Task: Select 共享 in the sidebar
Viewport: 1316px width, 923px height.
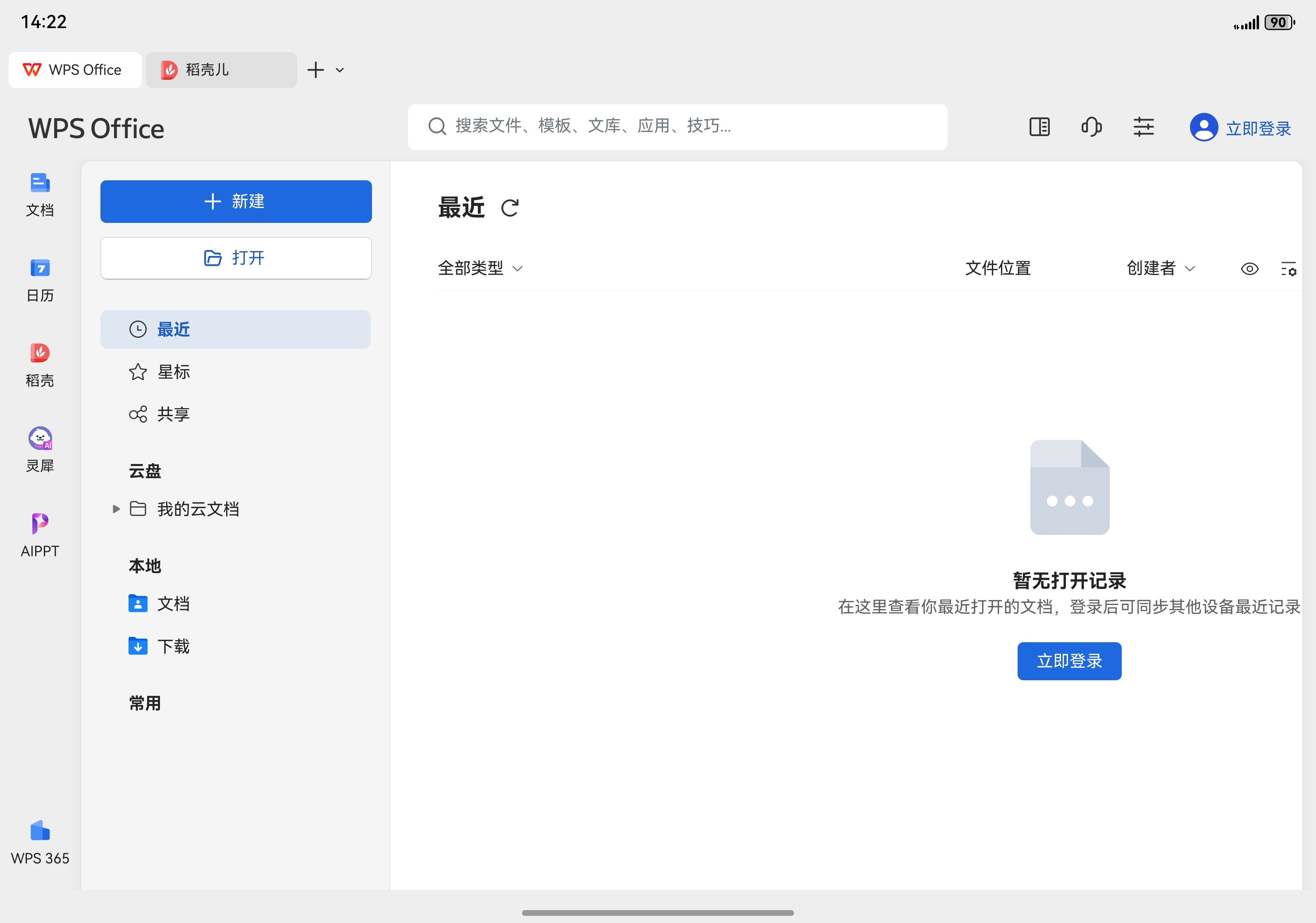Action: click(236, 414)
